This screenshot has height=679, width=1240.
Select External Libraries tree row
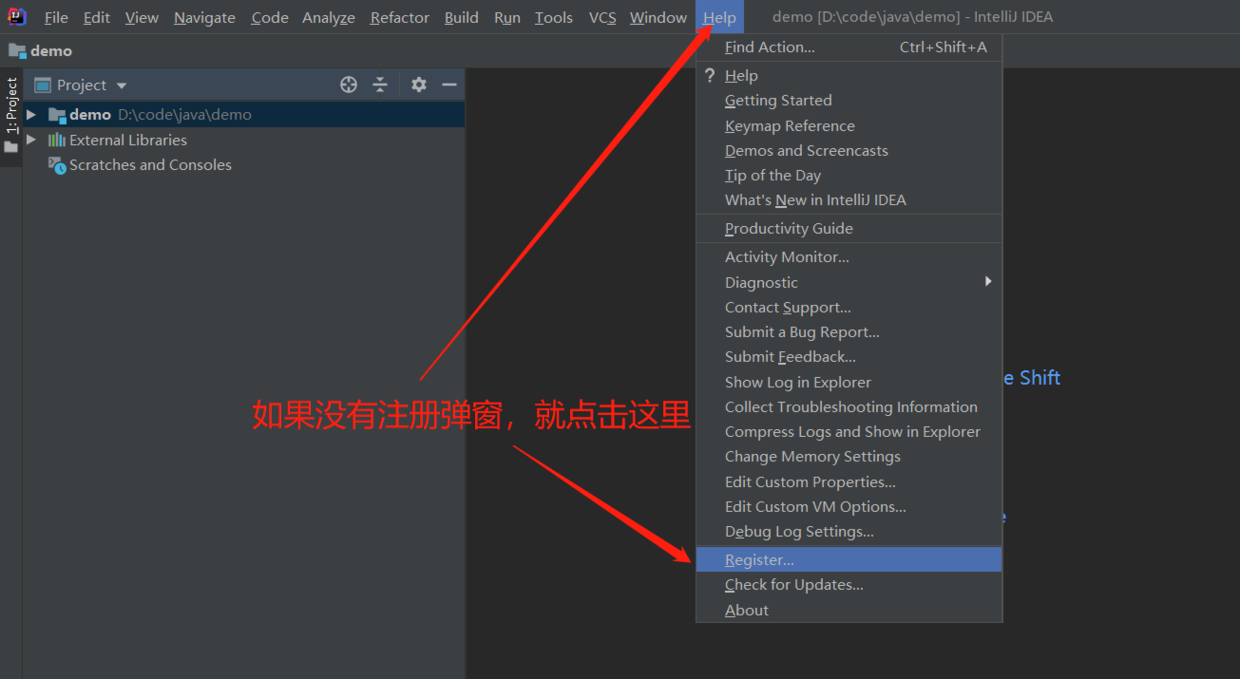click(x=244, y=140)
